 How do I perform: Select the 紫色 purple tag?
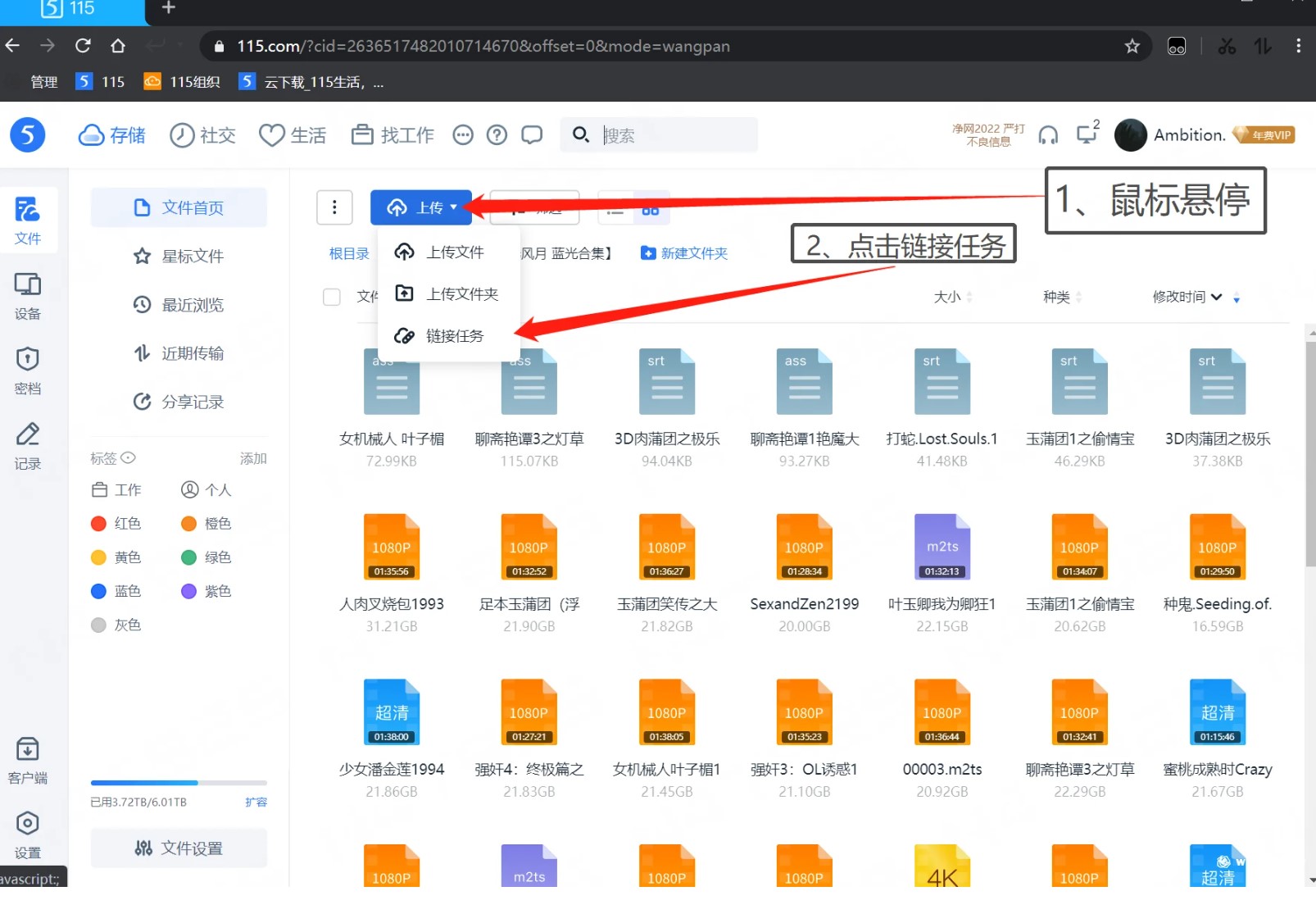(206, 591)
